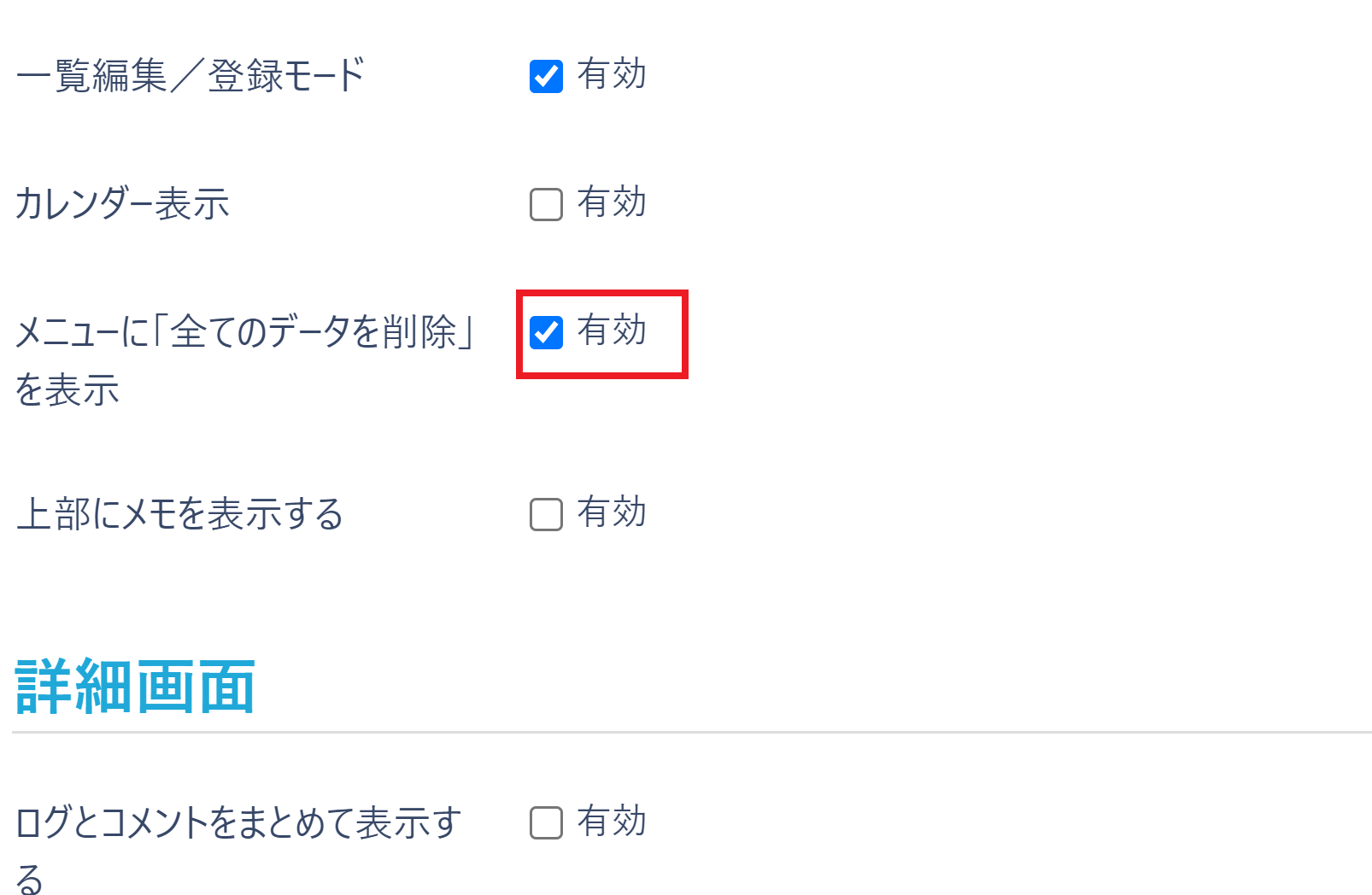Click the メニューに「全てのデータを削除」 label text
Screen dimensions: 1372x895
point(245,331)
